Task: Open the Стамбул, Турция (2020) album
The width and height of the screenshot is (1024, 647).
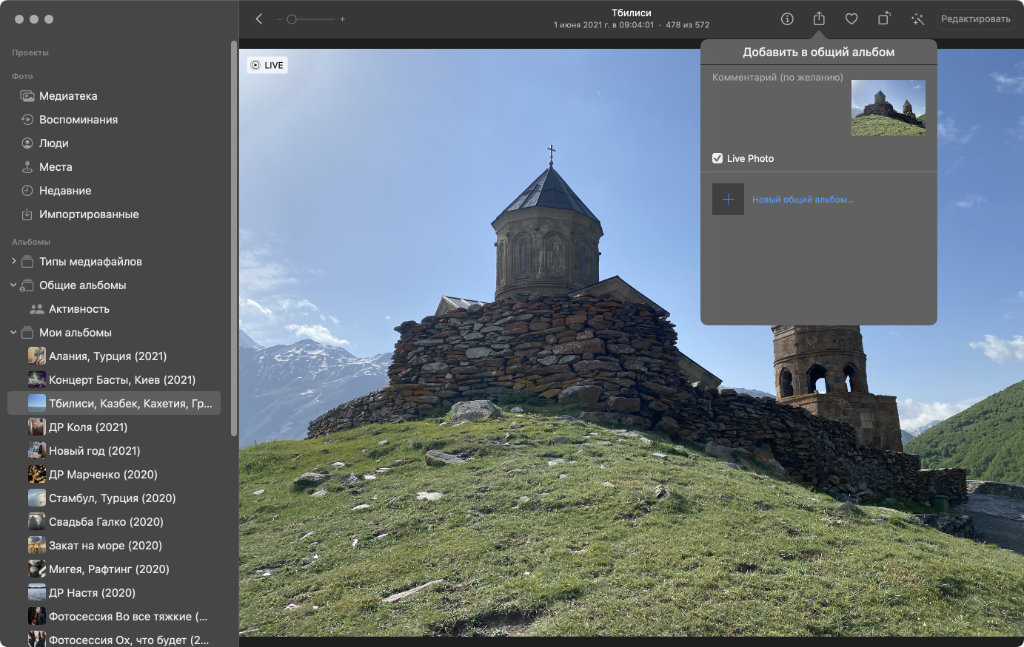Action: (x=112, y=498)
